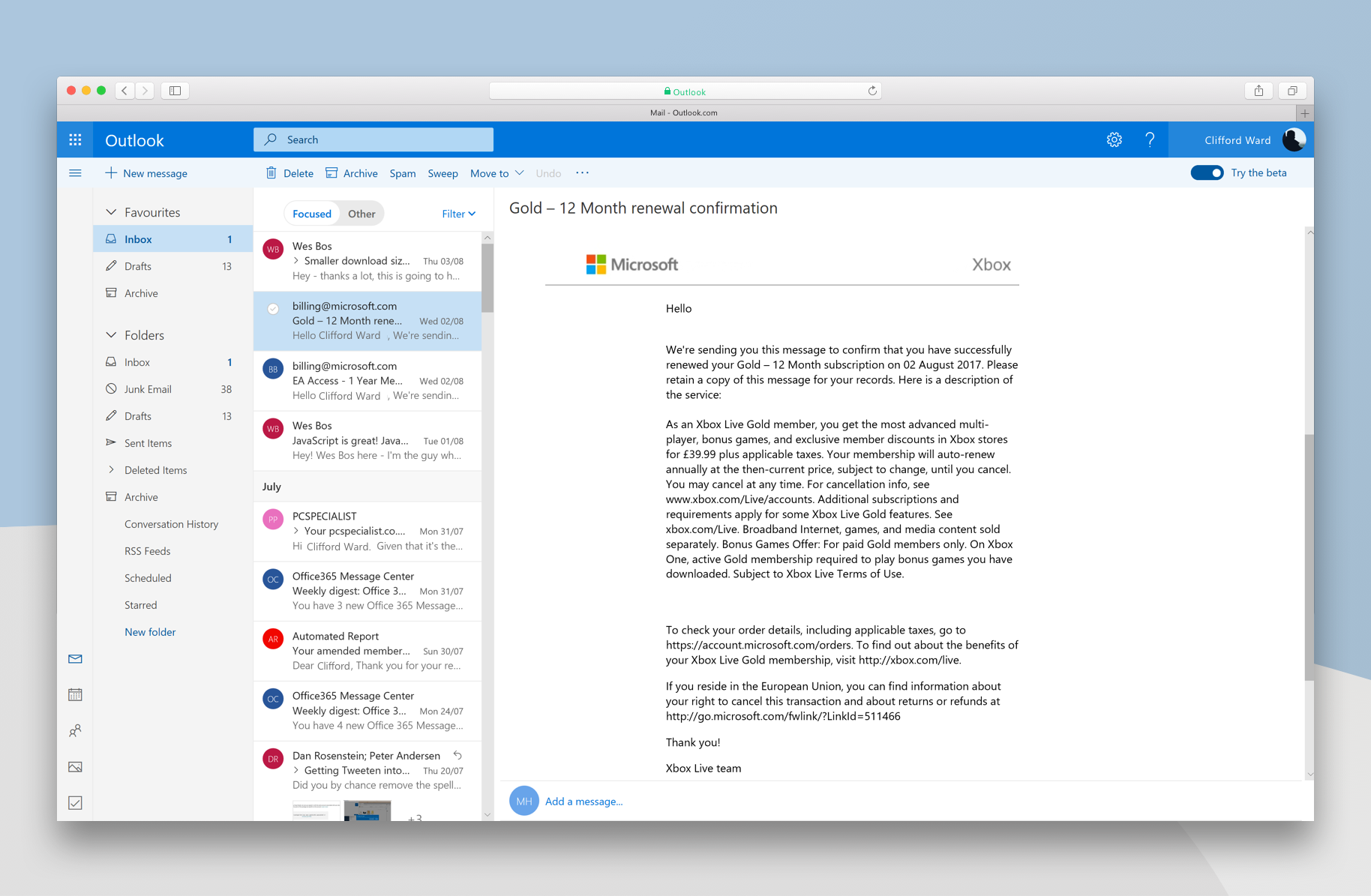Open the Junk Email folder
Image resolution: width=1371 pixels, height=896 pixels.
pyautogui.click(x=173, y=389)
